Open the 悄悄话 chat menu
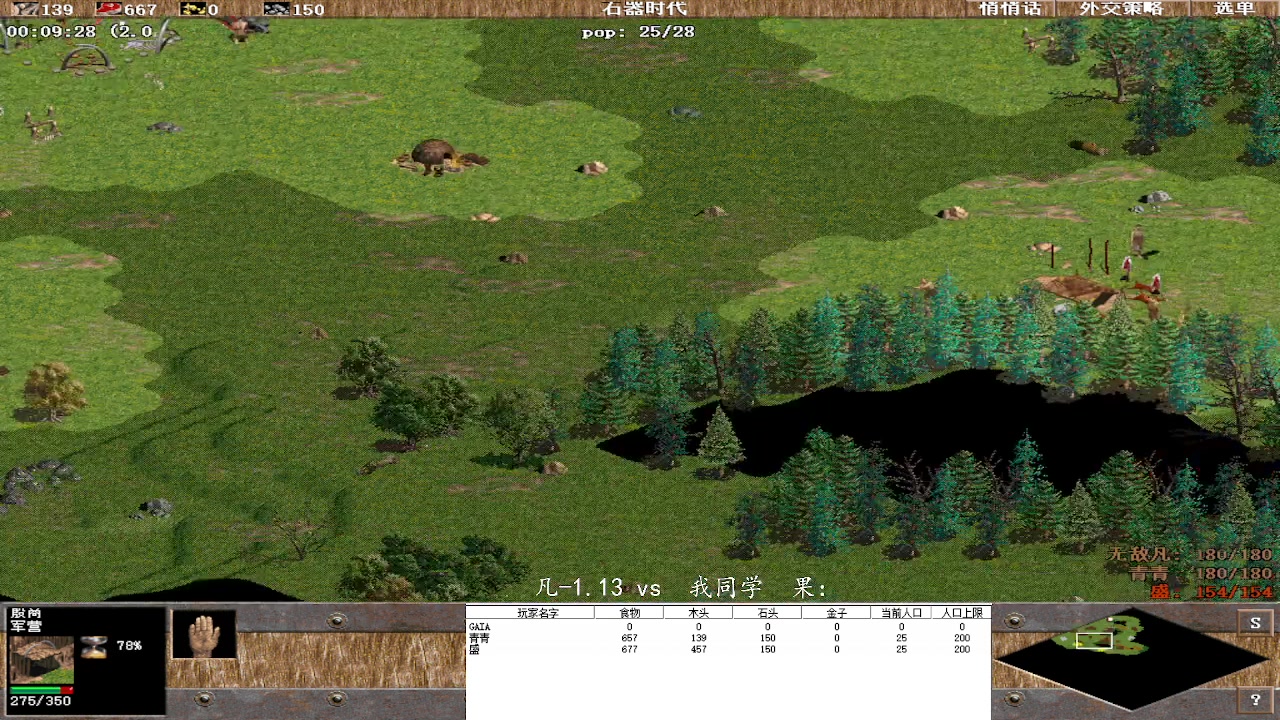The width and height of the screenshot is (1280, 720). pyautogui.click(x=1010, y=9)
